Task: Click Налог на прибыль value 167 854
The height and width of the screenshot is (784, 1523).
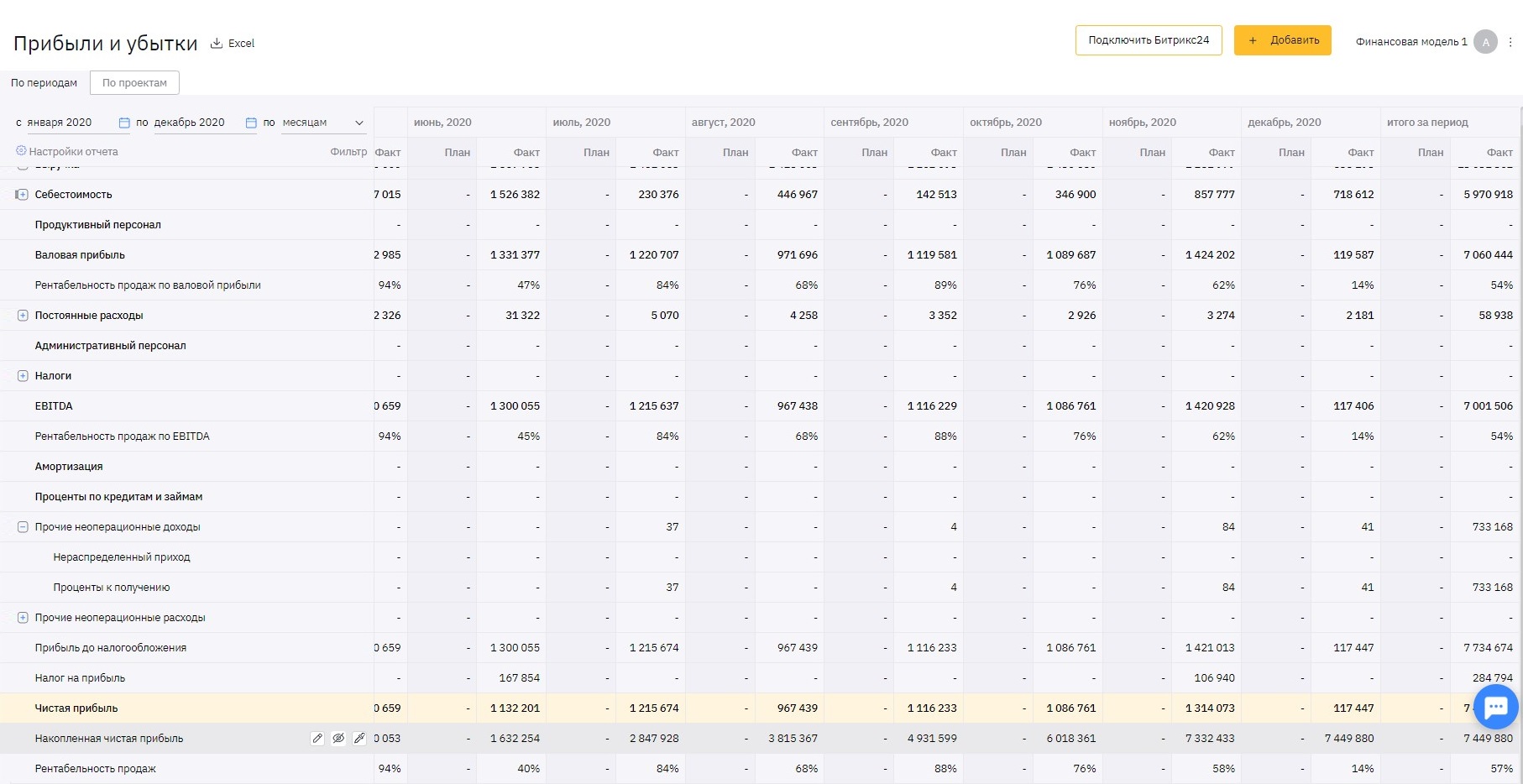Action: pos(519,678)
